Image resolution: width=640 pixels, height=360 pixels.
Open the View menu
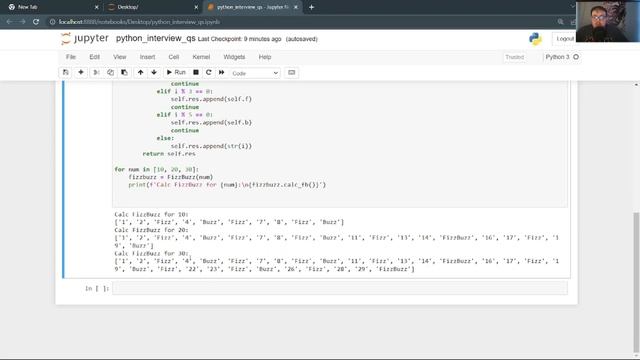[120, 57]
